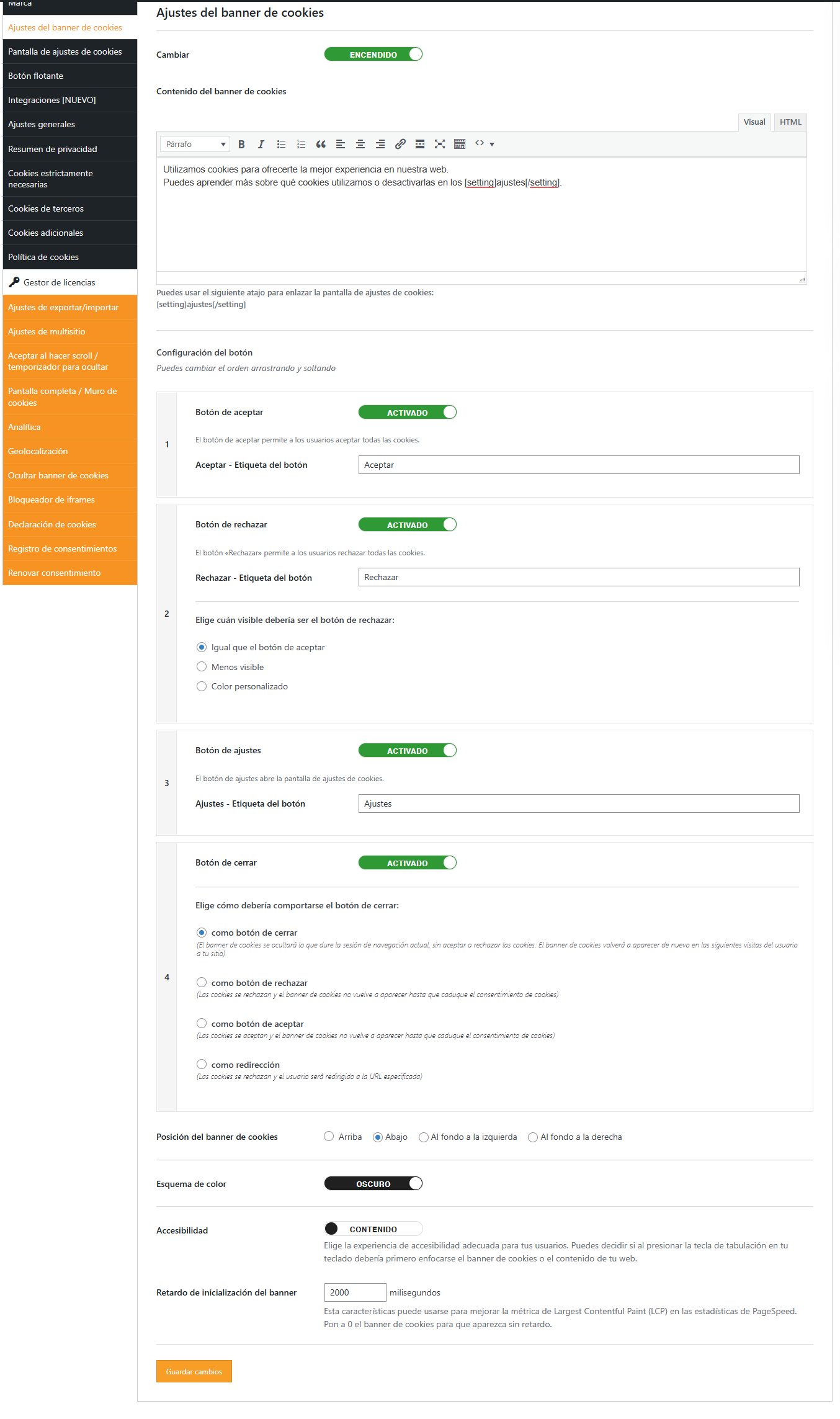Toggle the Cambiar ENCENDIDO switch
840x1419 pixels.
[x=373, y=55]
